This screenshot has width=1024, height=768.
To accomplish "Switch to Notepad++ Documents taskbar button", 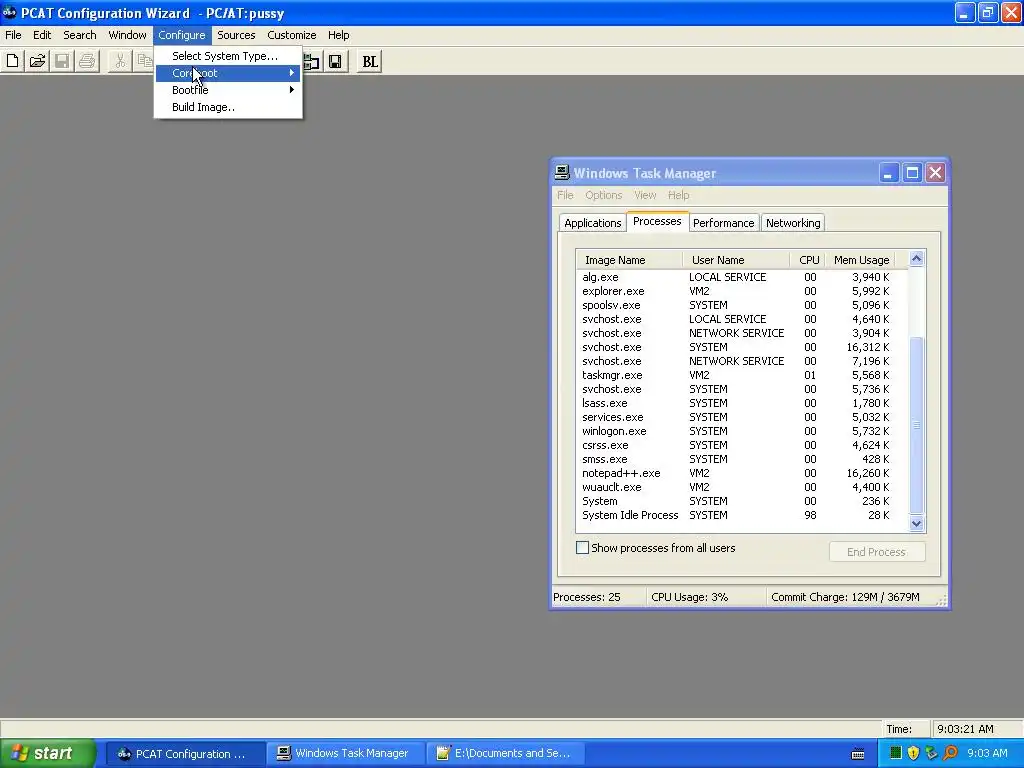I will pos(505,754).
